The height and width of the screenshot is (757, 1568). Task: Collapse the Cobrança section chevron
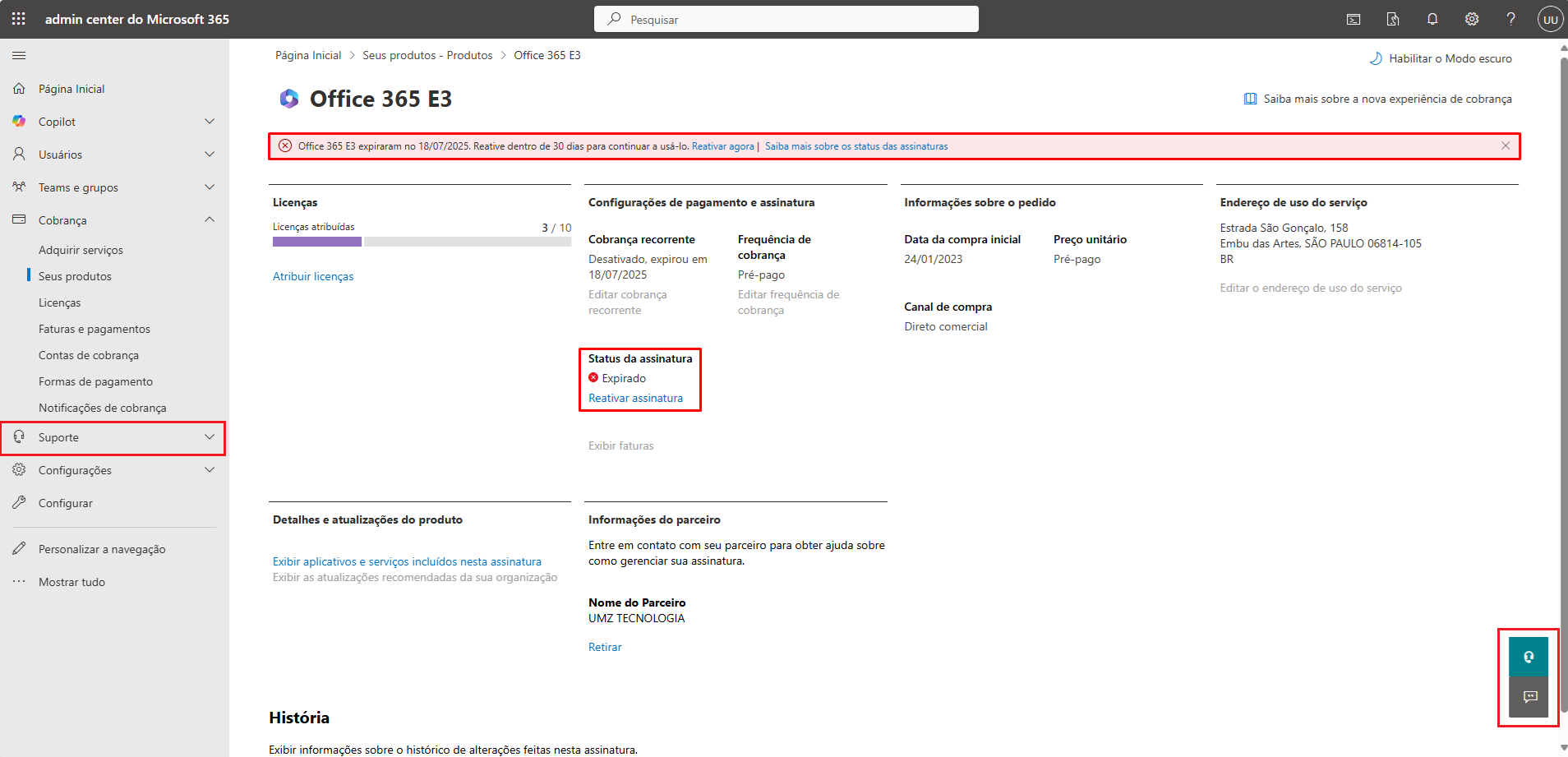(210, 219)
